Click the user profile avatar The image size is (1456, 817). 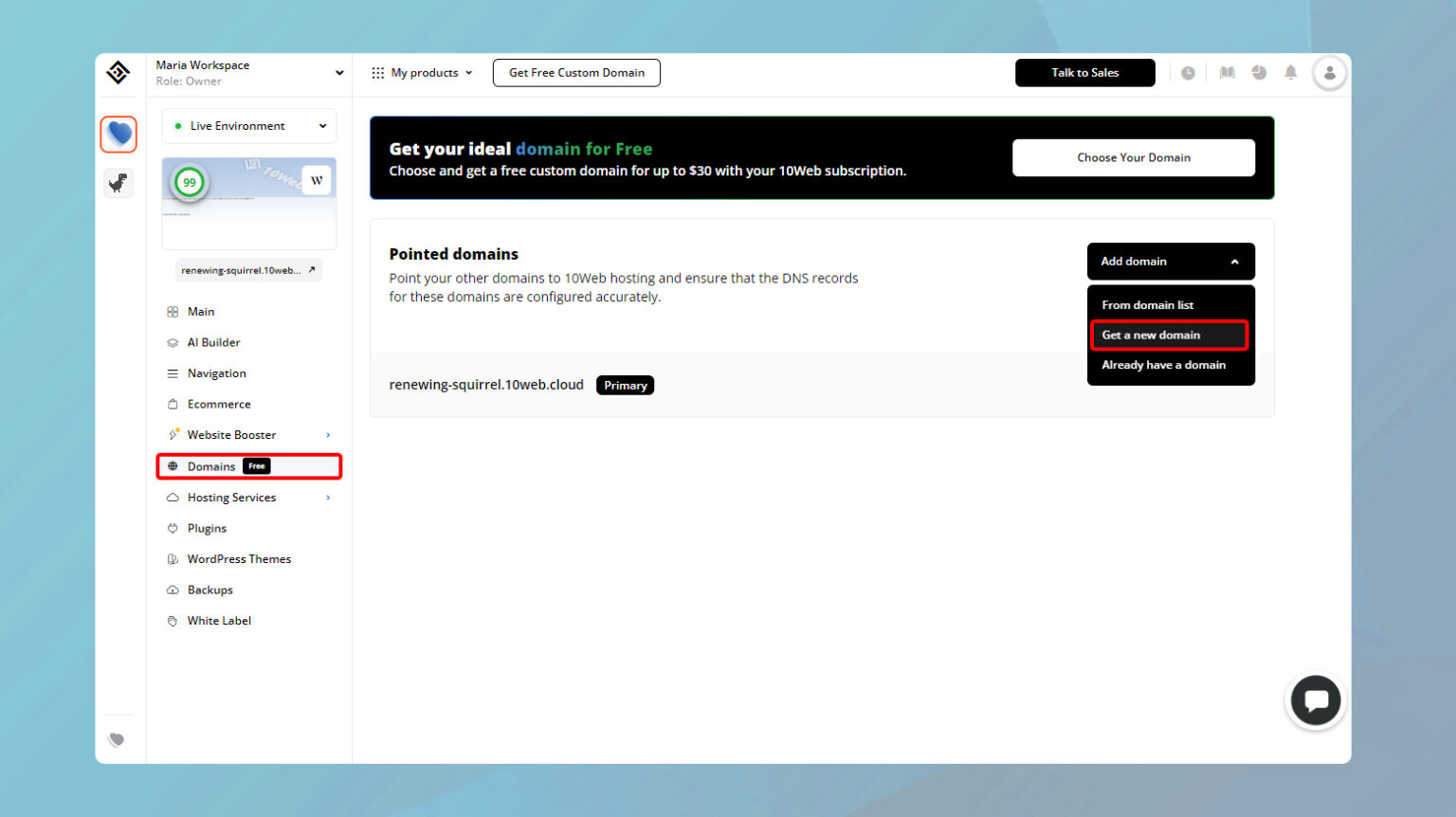point(1329,72)
